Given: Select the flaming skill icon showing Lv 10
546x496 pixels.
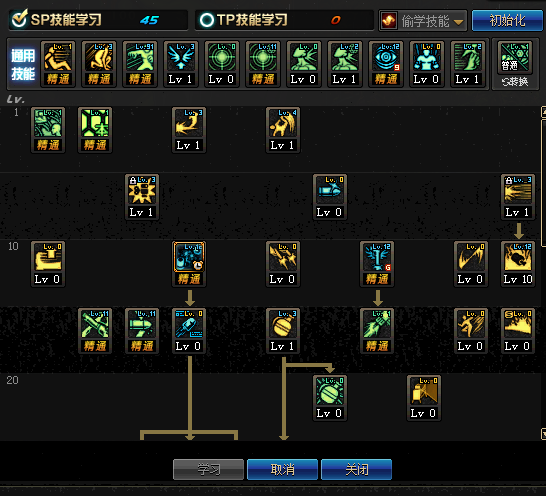Looking at the screenshot, I should (x=518, y=264).
